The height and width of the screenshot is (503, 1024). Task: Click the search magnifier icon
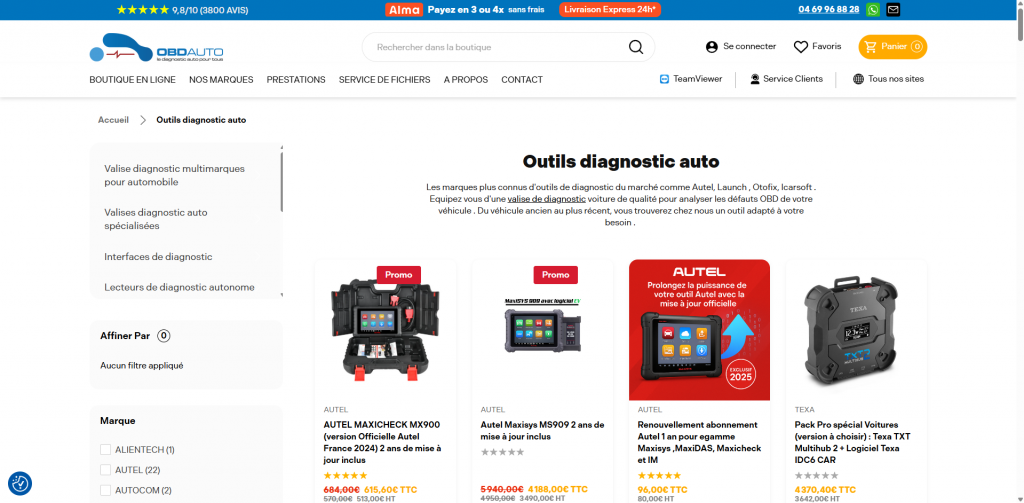(635, 47)
